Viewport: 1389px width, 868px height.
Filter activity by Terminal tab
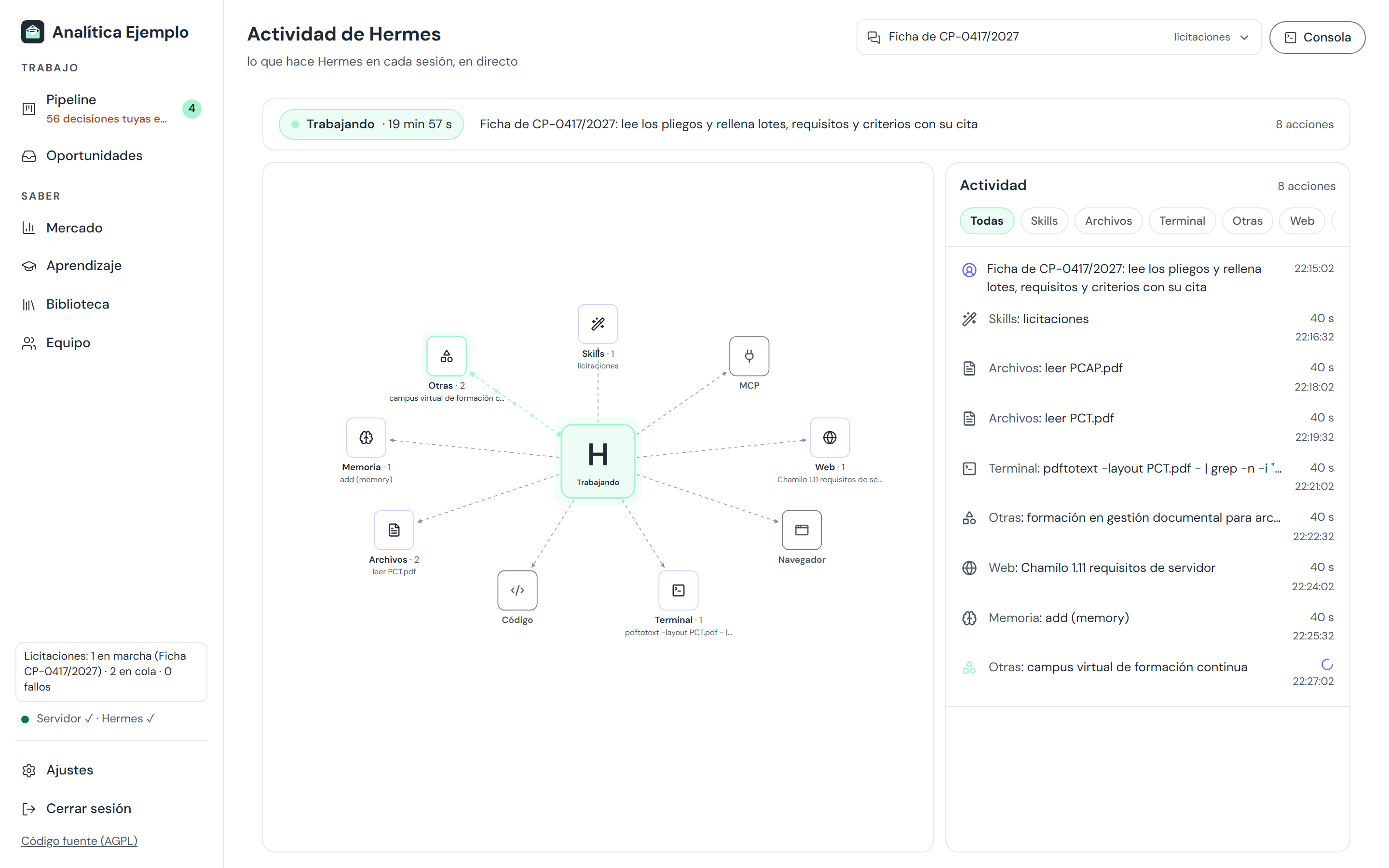coord(1182,221)
